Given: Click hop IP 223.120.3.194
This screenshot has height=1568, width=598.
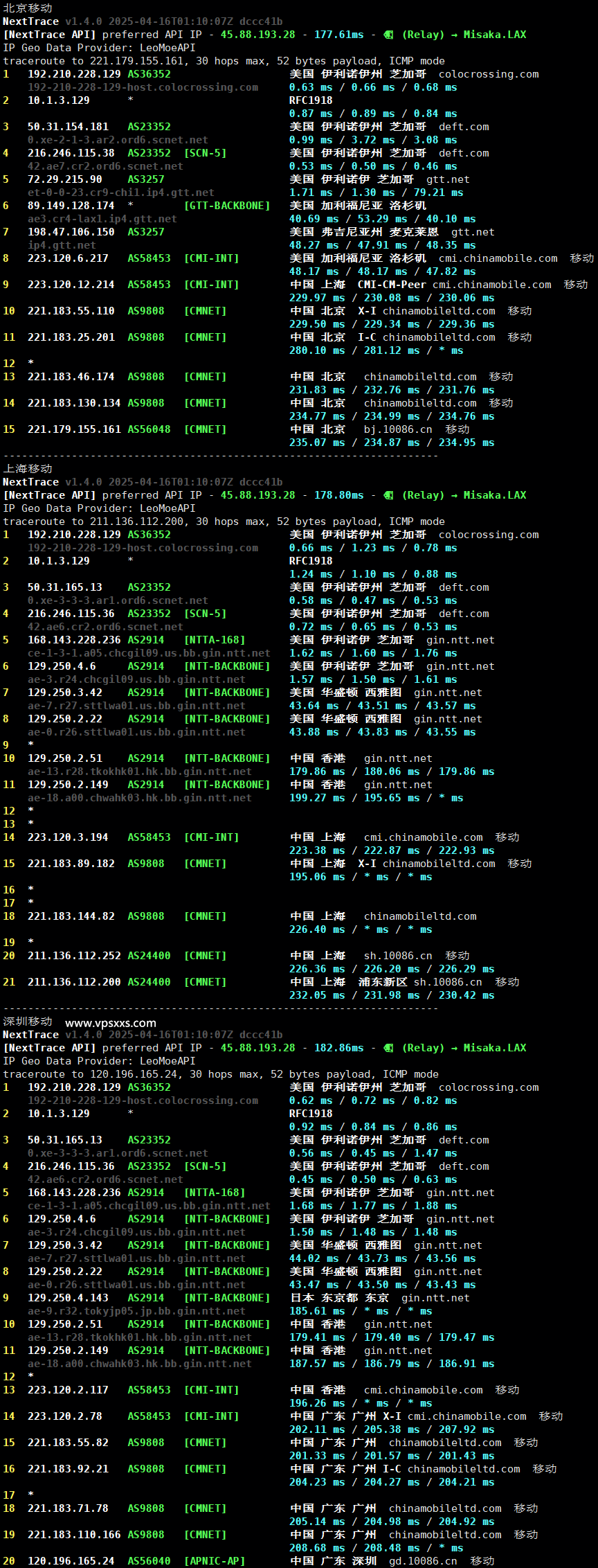Looking at the screenshot, I should click(x=68, y=837).
